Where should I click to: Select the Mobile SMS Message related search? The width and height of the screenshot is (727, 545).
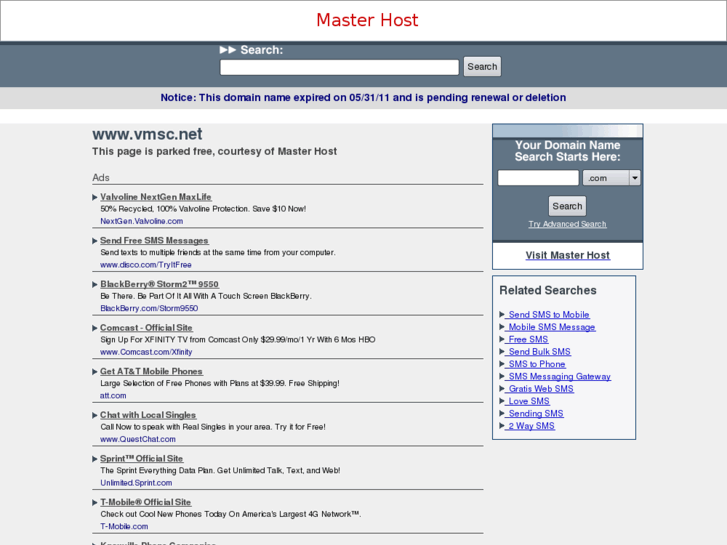tap(550, 327)
